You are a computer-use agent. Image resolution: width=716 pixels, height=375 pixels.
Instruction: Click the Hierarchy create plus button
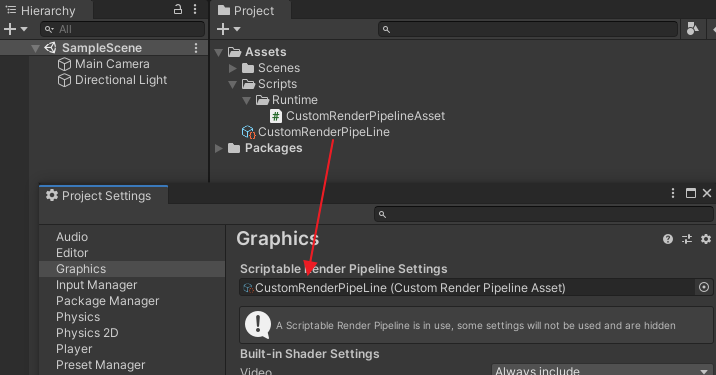(x=10, y=29)
